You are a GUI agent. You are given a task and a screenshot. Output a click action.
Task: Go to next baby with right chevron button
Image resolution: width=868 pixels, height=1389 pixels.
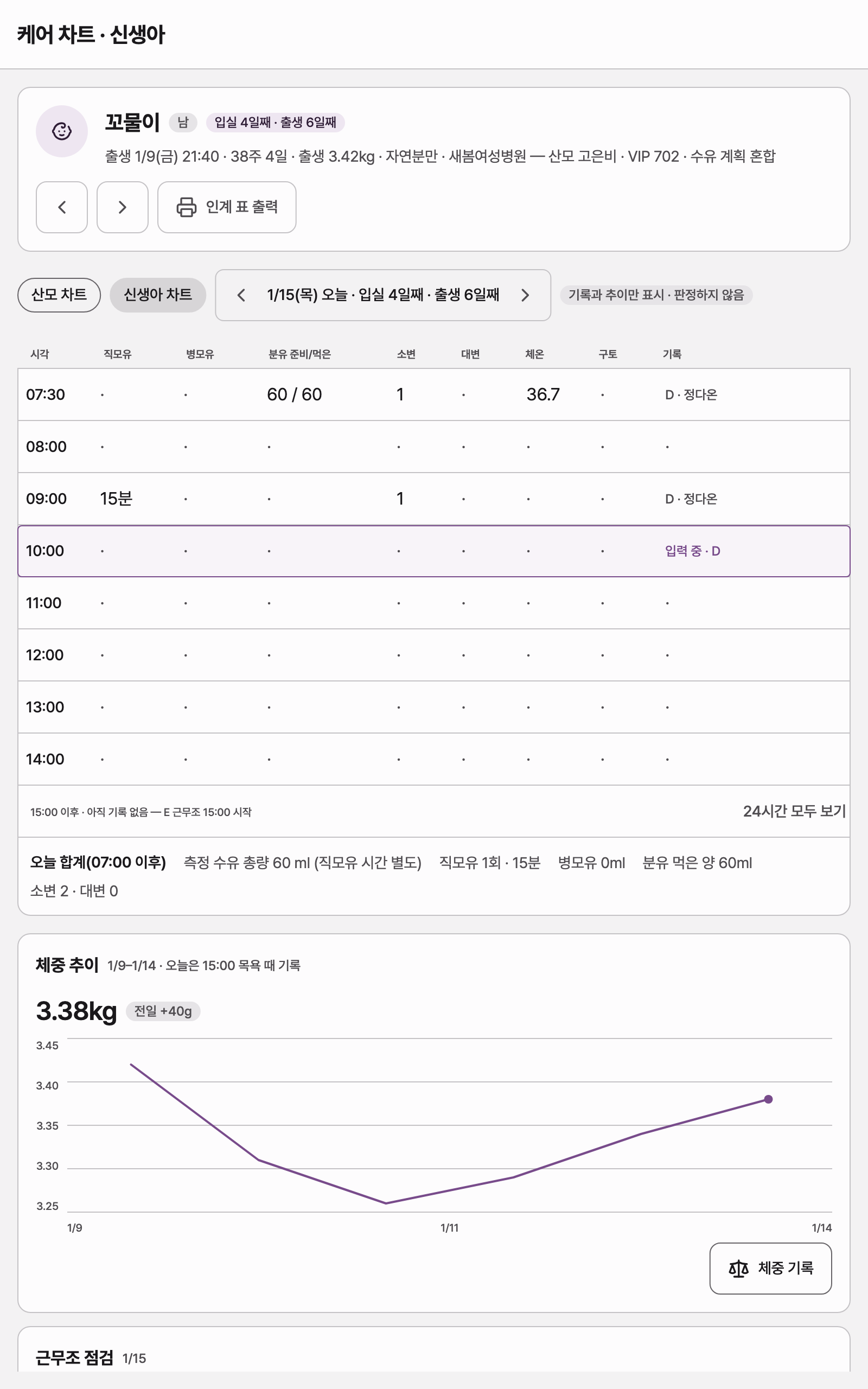122,207
